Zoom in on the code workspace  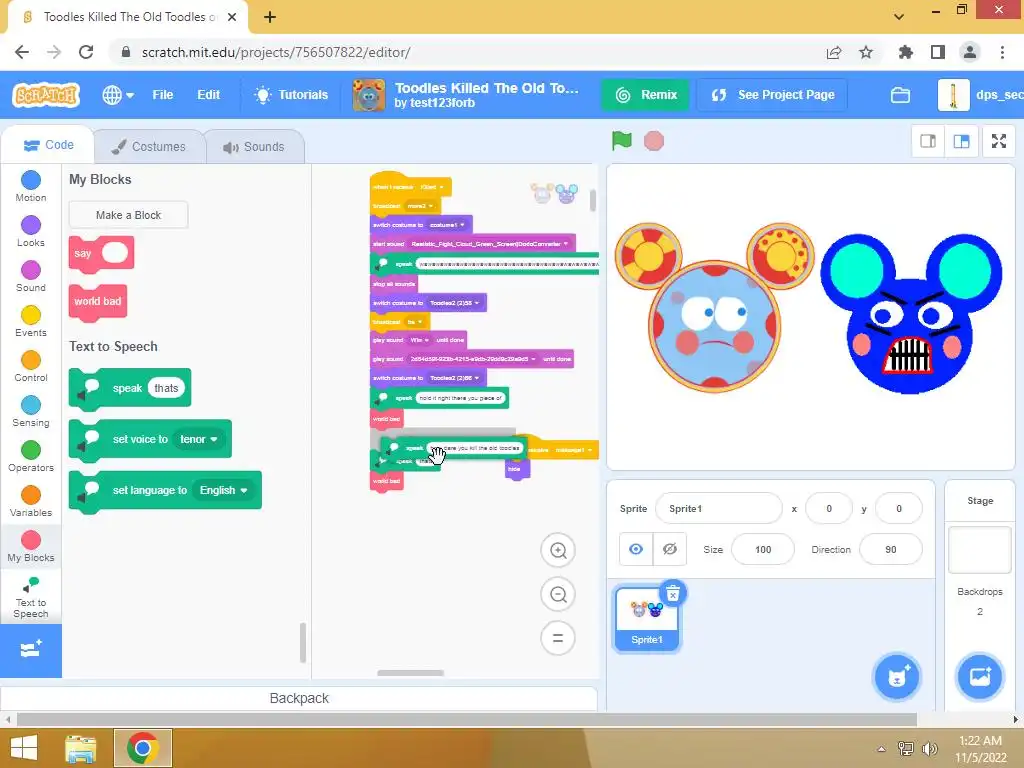[558, 551]
